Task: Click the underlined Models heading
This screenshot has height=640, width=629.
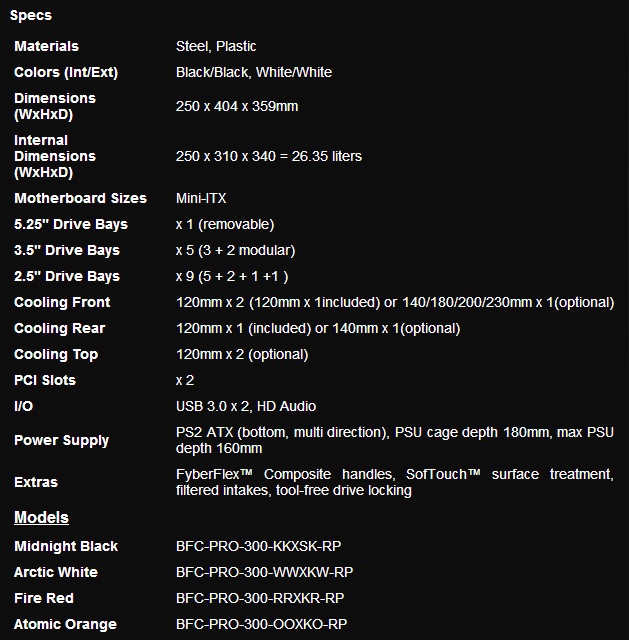Action: [x=41, y=518]
